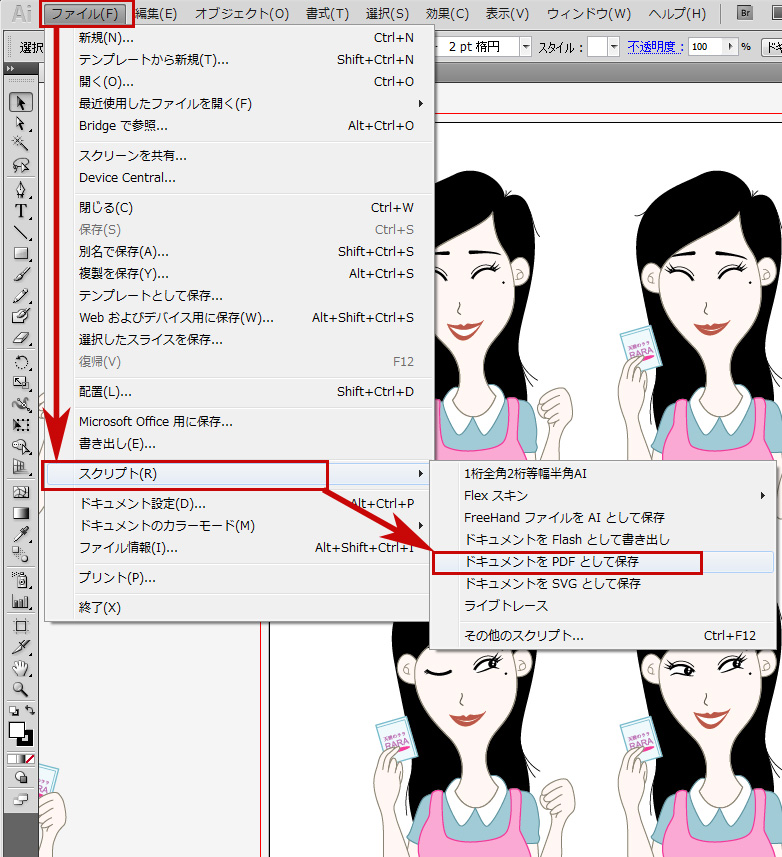The height and width of the screenshot is (857, 782).
Task: Select the Zoom magnifier tool
Action: [21, 689]
